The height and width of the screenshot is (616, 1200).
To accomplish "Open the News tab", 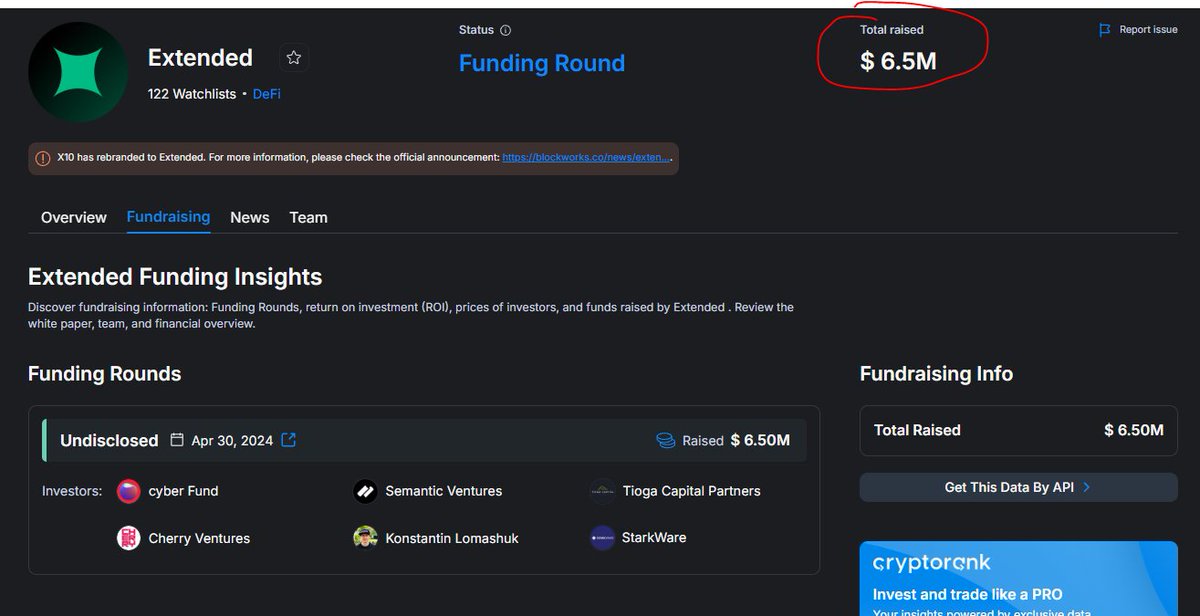I will (x=250, y=217).
